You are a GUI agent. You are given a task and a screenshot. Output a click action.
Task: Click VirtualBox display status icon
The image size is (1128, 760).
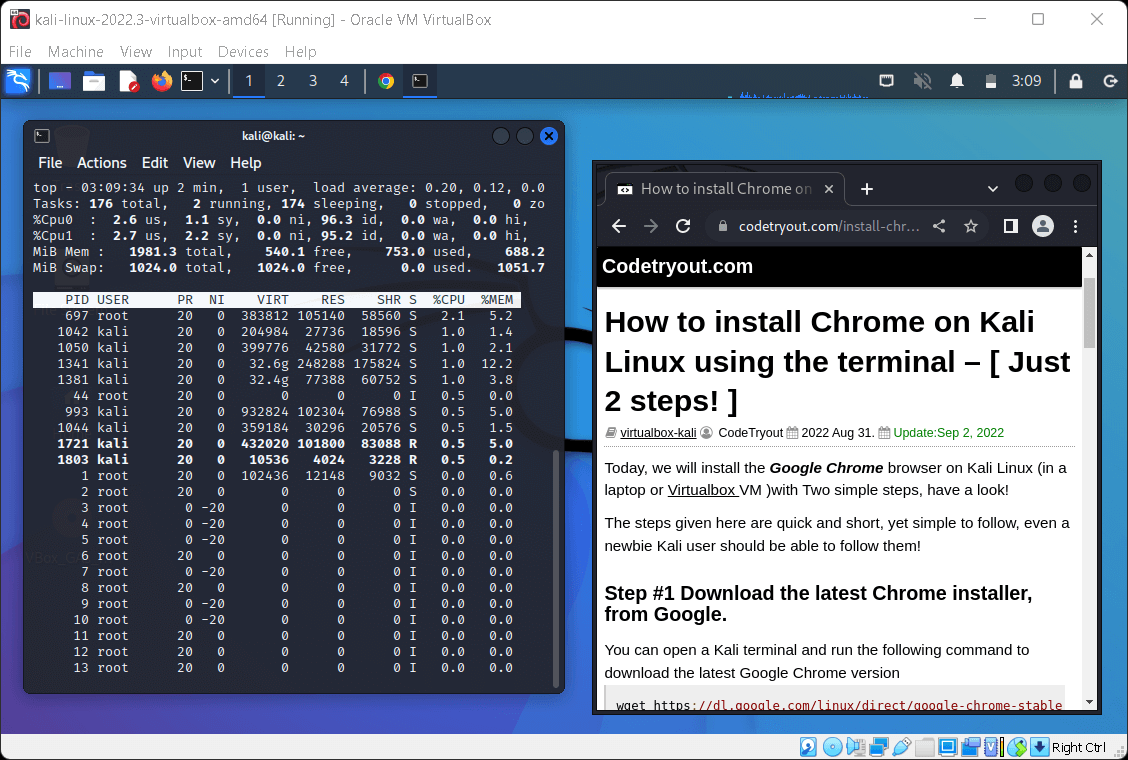point(948,747)
